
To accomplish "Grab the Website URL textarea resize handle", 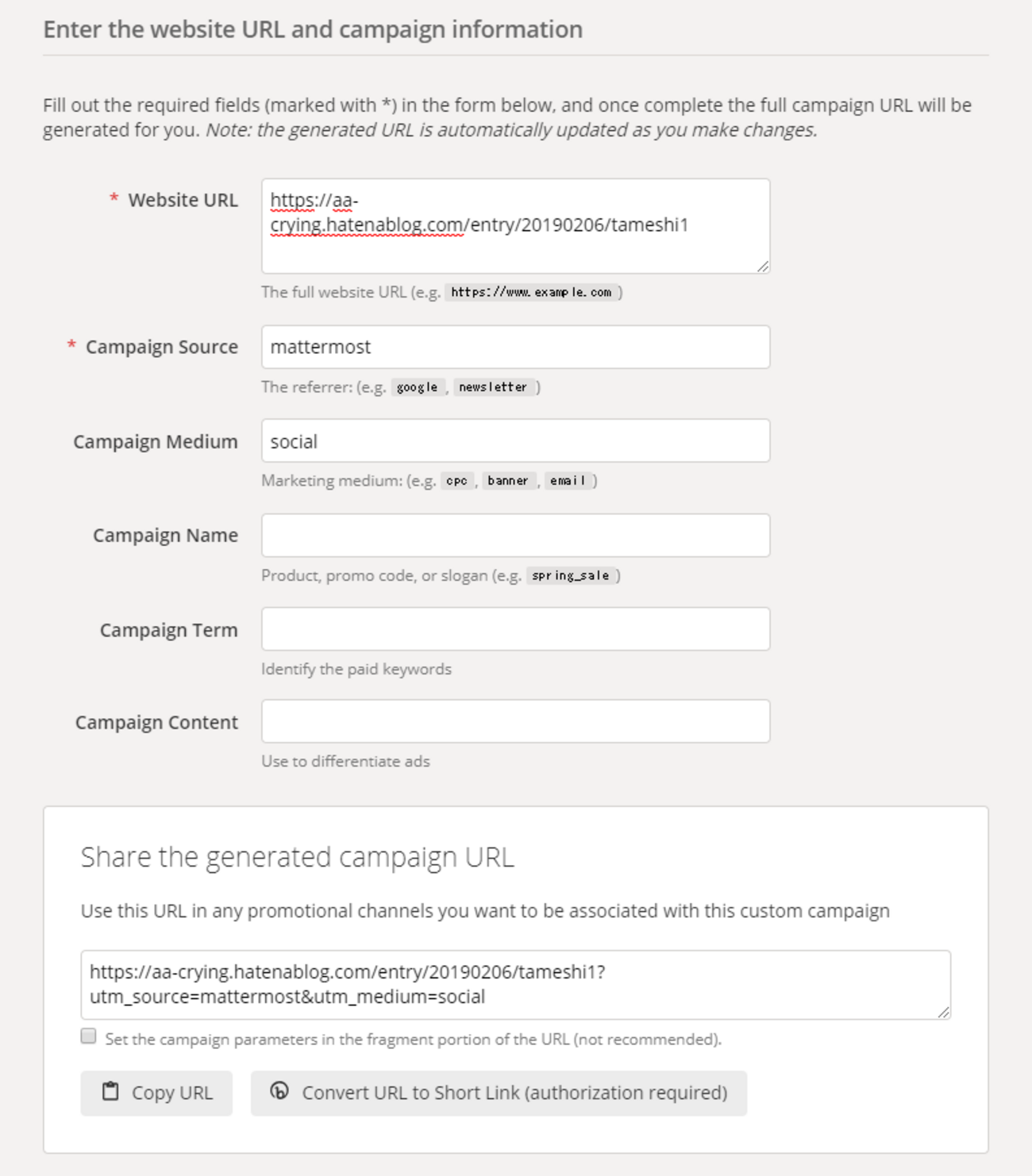I will 763,267.
